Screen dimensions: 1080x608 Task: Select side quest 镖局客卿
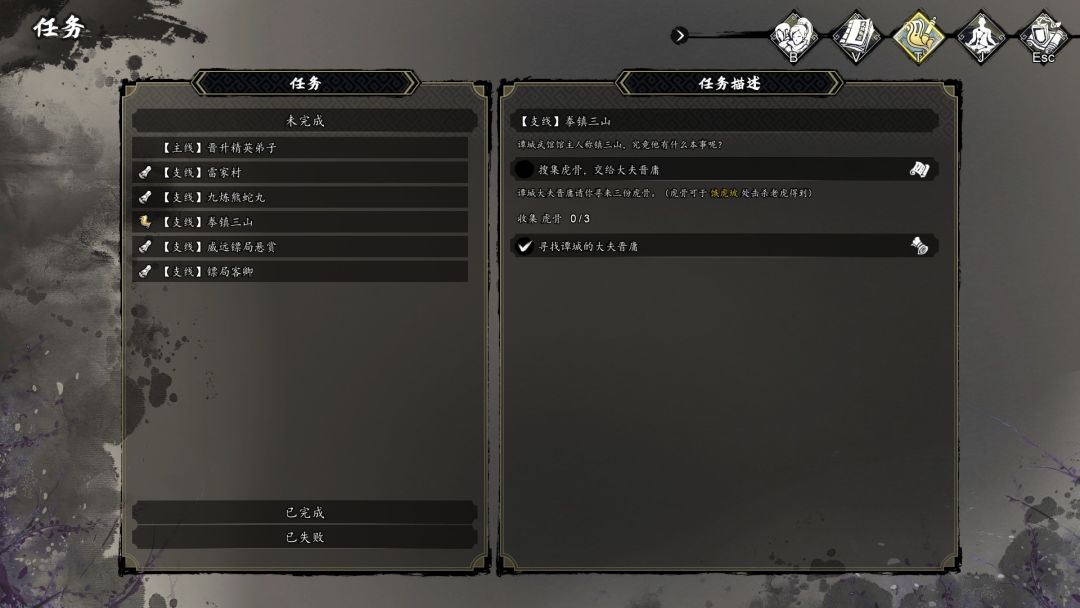tap(300, 271)
